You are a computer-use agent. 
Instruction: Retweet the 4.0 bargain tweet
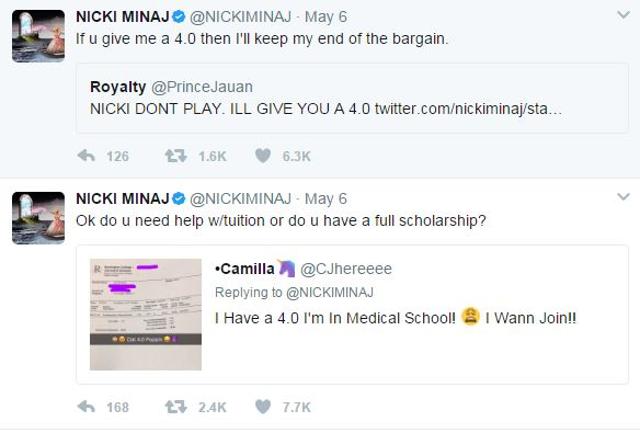176,156
